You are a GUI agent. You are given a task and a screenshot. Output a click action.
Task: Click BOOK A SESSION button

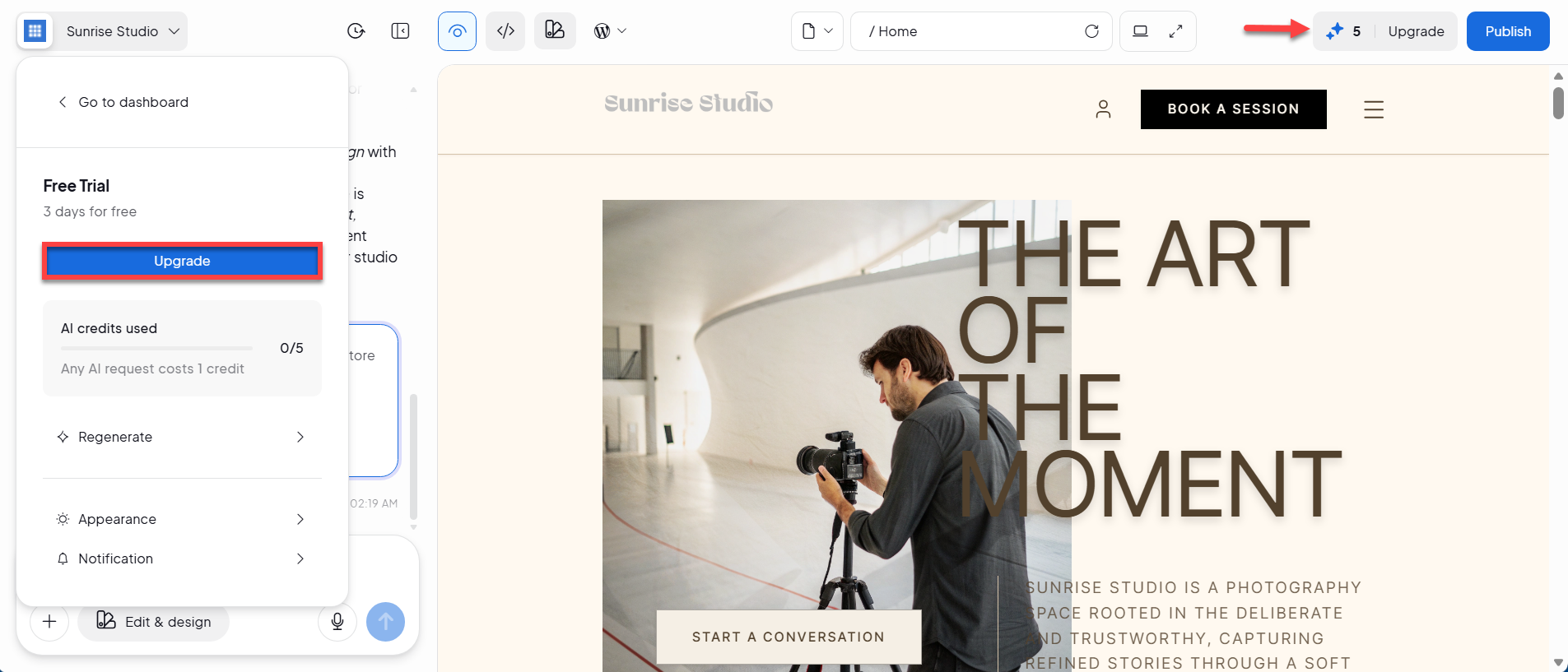click(x=1233, y=109)
